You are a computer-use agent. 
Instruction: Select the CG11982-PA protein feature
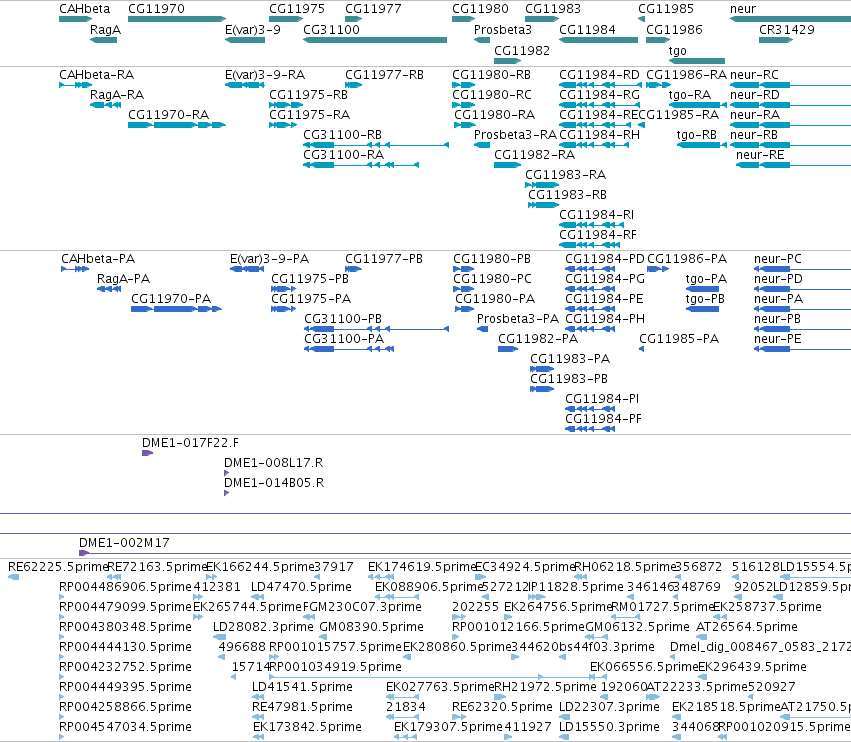coord(508,349)
